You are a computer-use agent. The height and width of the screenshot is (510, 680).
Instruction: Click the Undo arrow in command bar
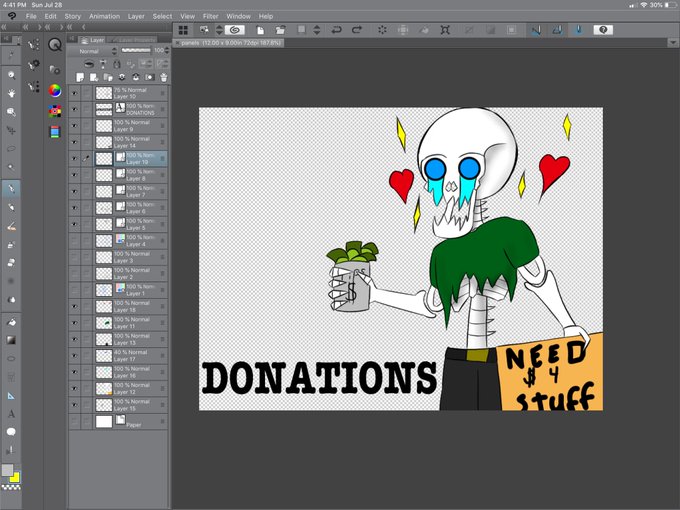tap(336, 30)
